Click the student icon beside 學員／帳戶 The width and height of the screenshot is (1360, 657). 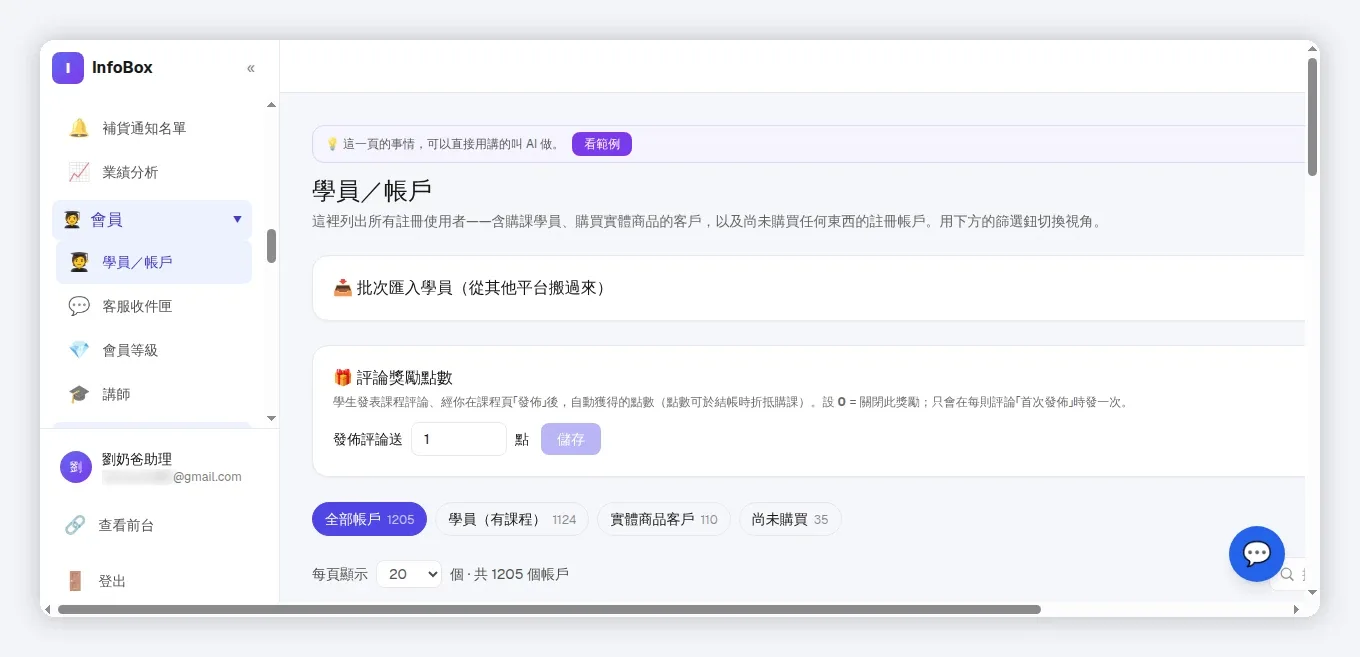click(x=79, y=262)
